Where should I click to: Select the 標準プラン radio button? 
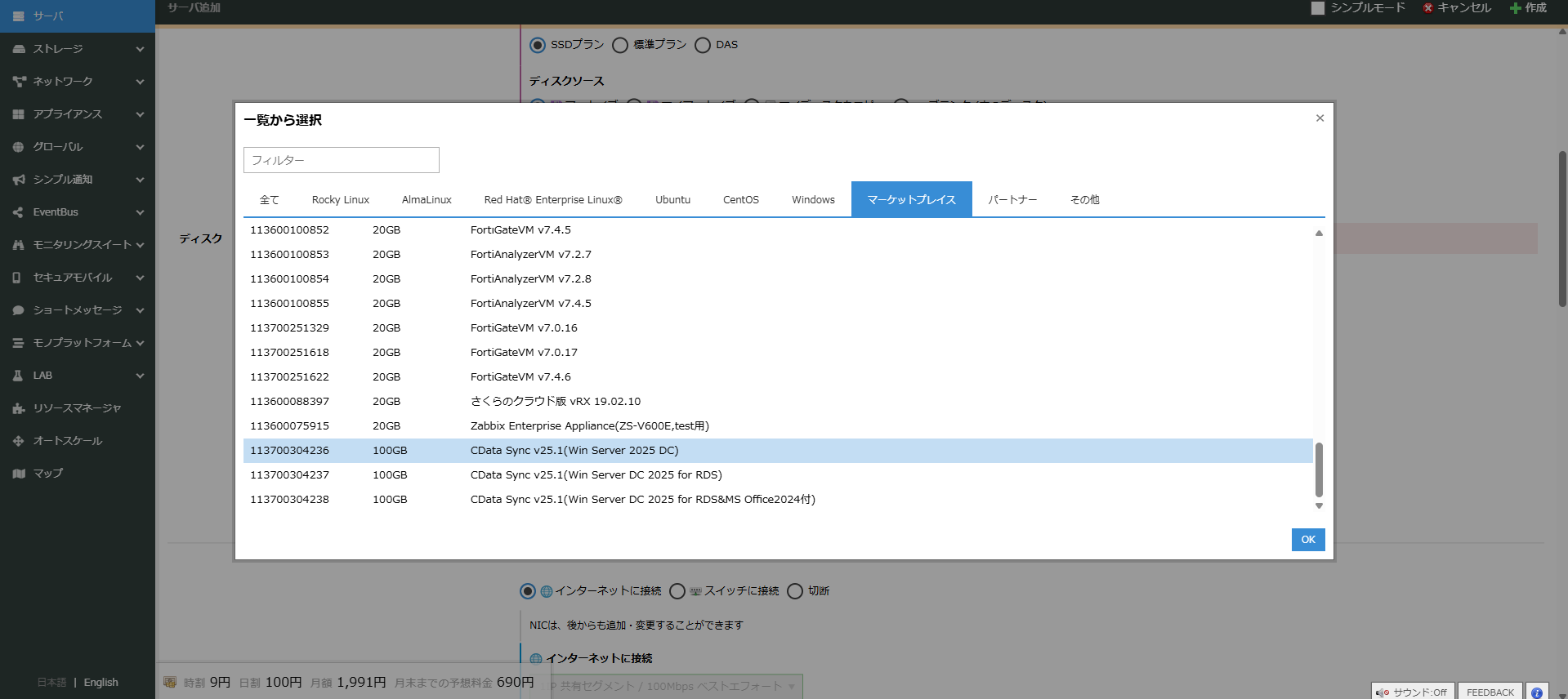pos(620,45)
